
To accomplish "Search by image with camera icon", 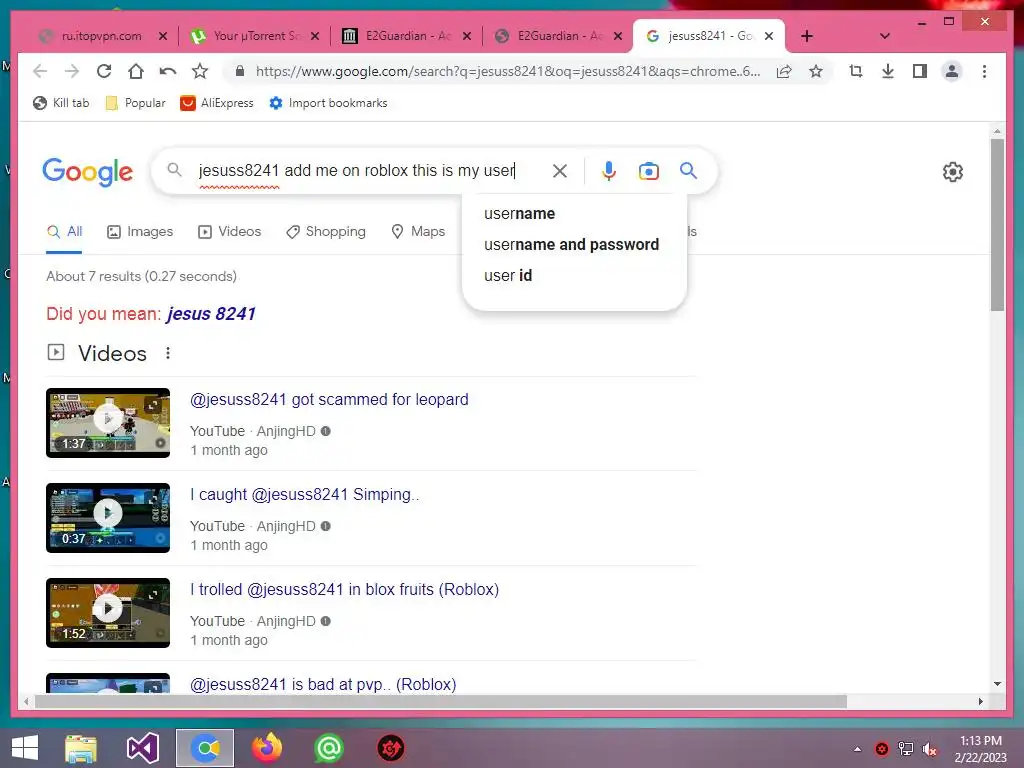I will (648, 171).
